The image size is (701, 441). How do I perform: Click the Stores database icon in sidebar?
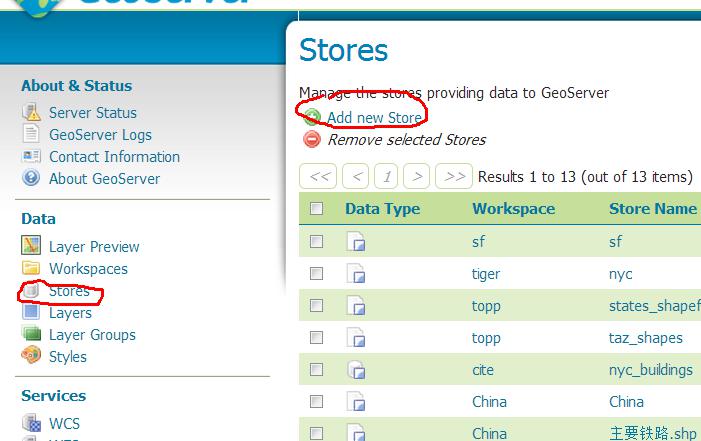coord(31,291)
